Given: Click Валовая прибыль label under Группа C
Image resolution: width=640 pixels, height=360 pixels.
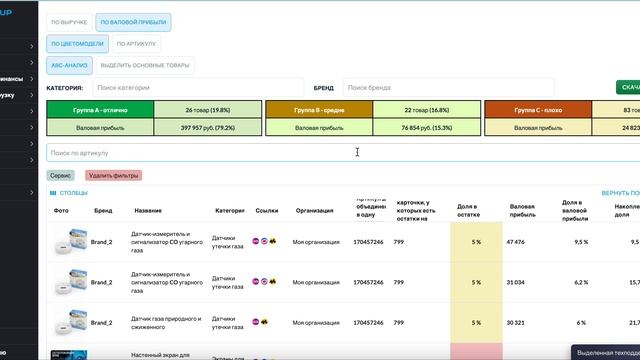Looking at the screenshot, I should (538, 128).
